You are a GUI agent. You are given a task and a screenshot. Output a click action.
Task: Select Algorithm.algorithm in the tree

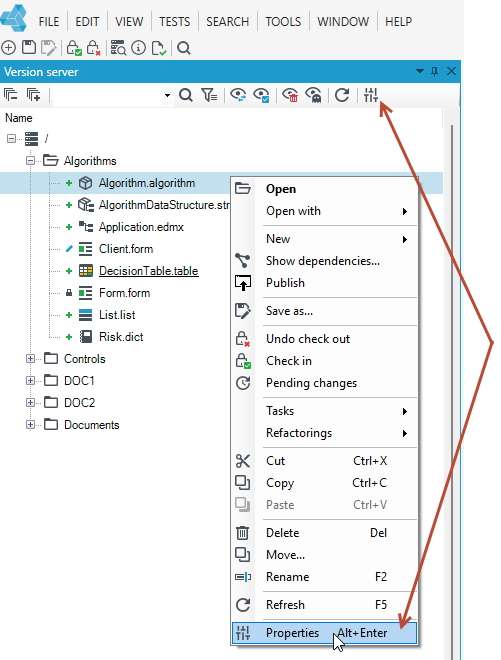(147, 183)
